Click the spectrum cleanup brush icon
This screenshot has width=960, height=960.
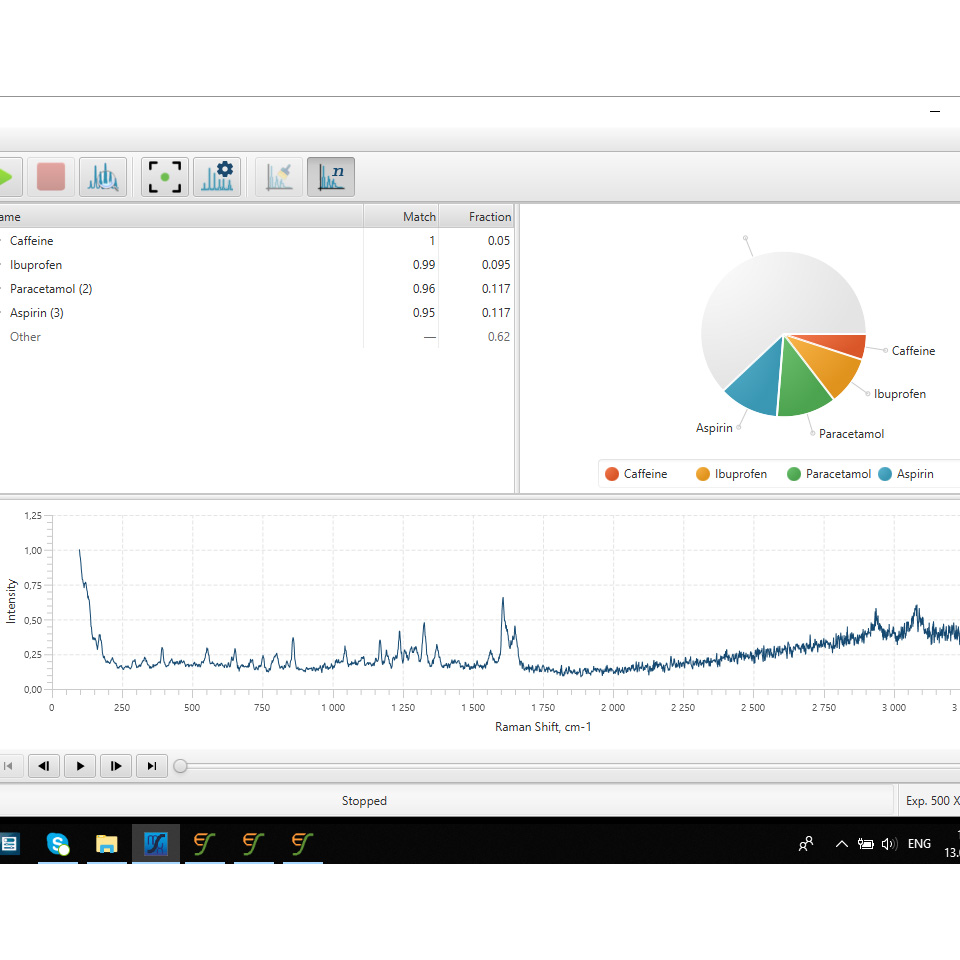[279, 178]
